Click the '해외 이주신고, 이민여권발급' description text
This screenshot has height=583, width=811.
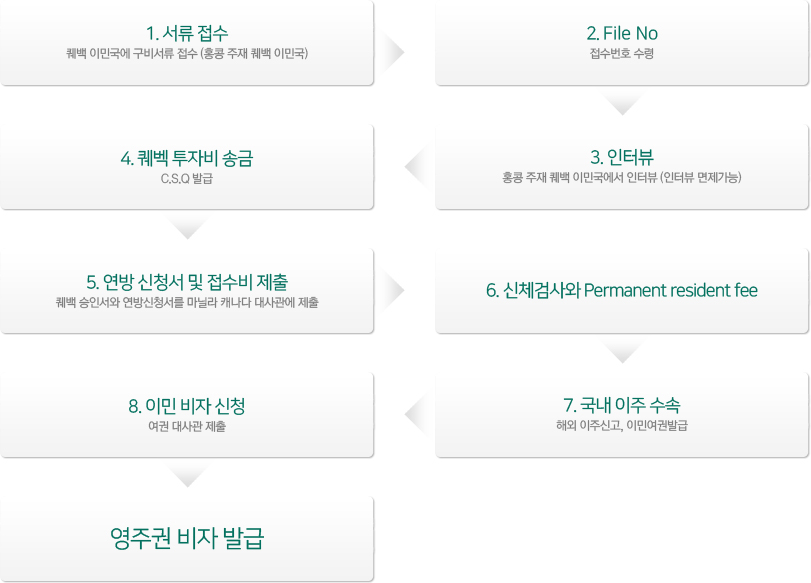tap(622, 426)
